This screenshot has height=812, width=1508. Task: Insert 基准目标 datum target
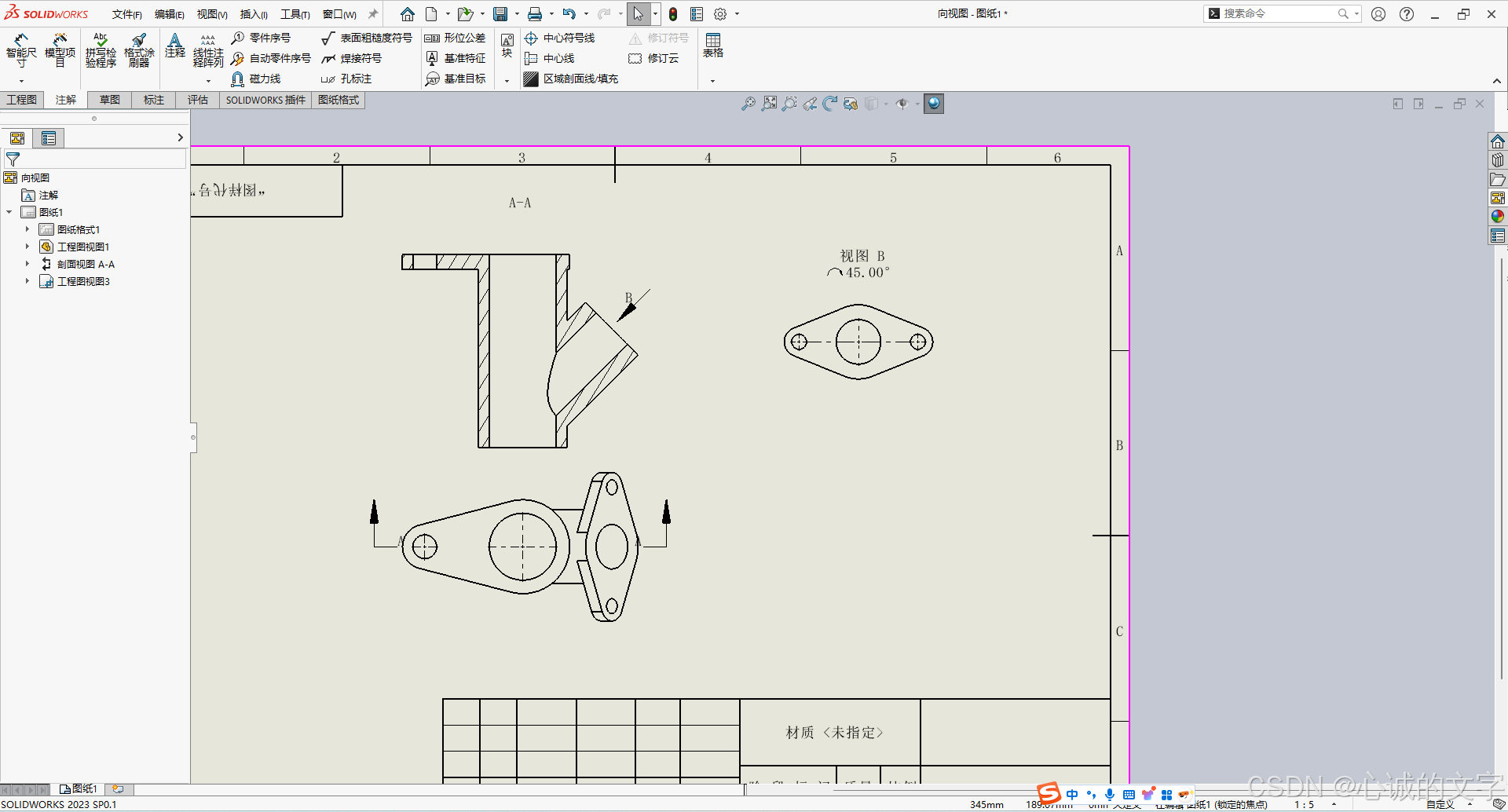point(456,79)
